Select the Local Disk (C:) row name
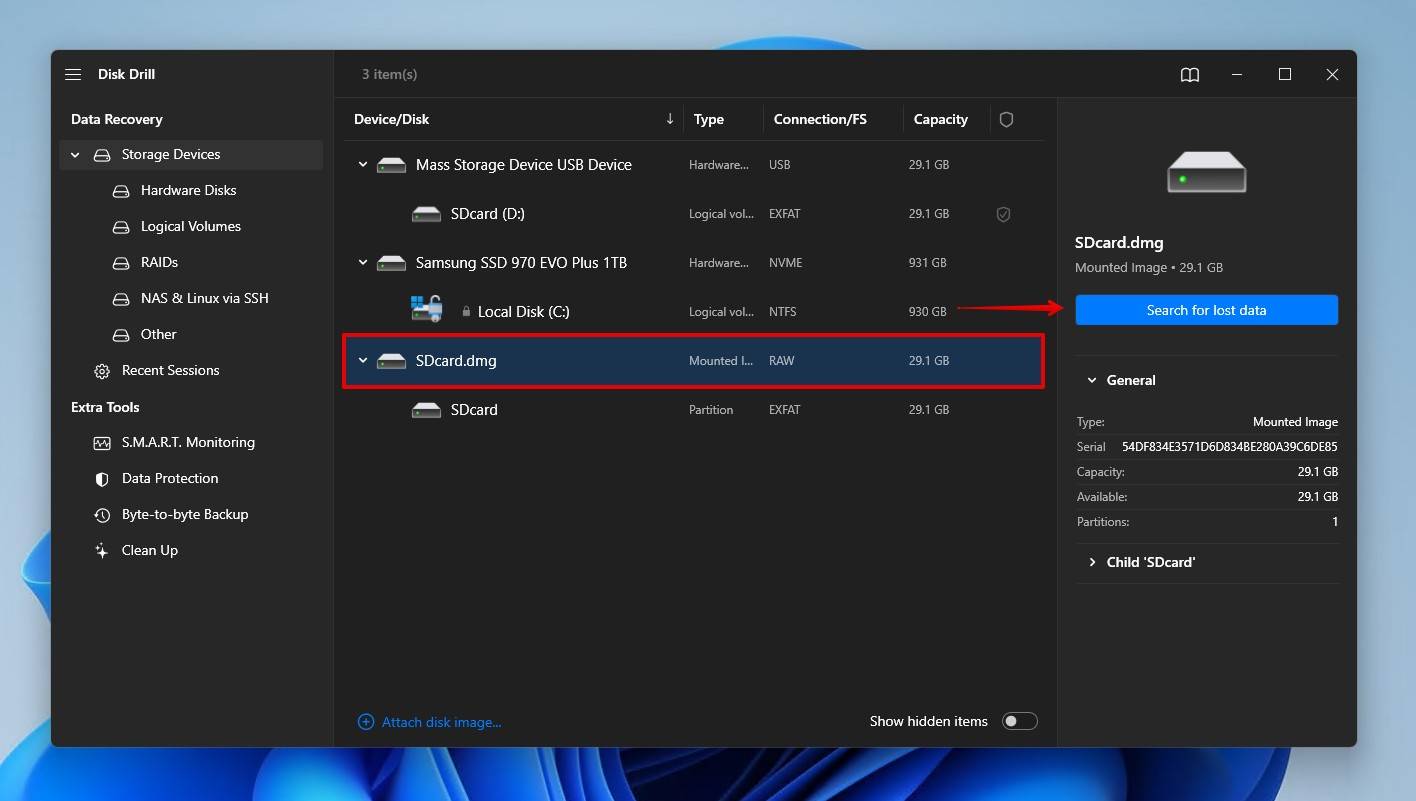This screenshot has width=1416, height=801. (x=523, y=312)
